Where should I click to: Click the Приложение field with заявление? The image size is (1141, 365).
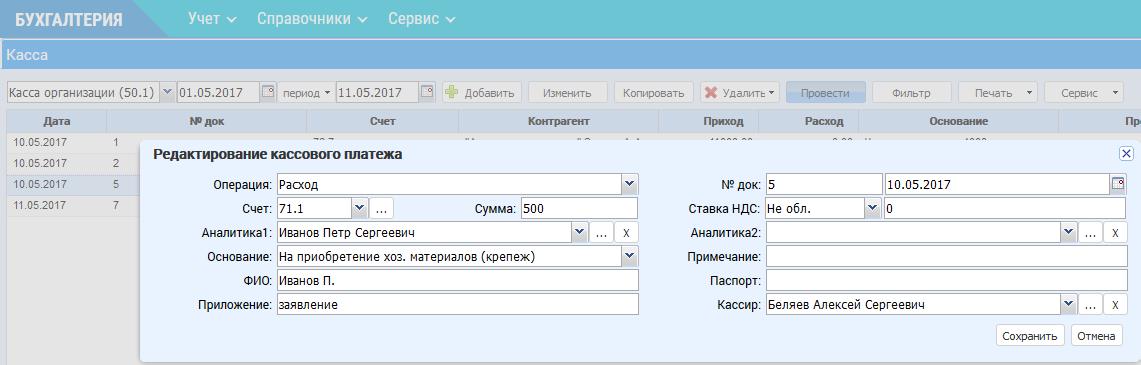point(457,305)
